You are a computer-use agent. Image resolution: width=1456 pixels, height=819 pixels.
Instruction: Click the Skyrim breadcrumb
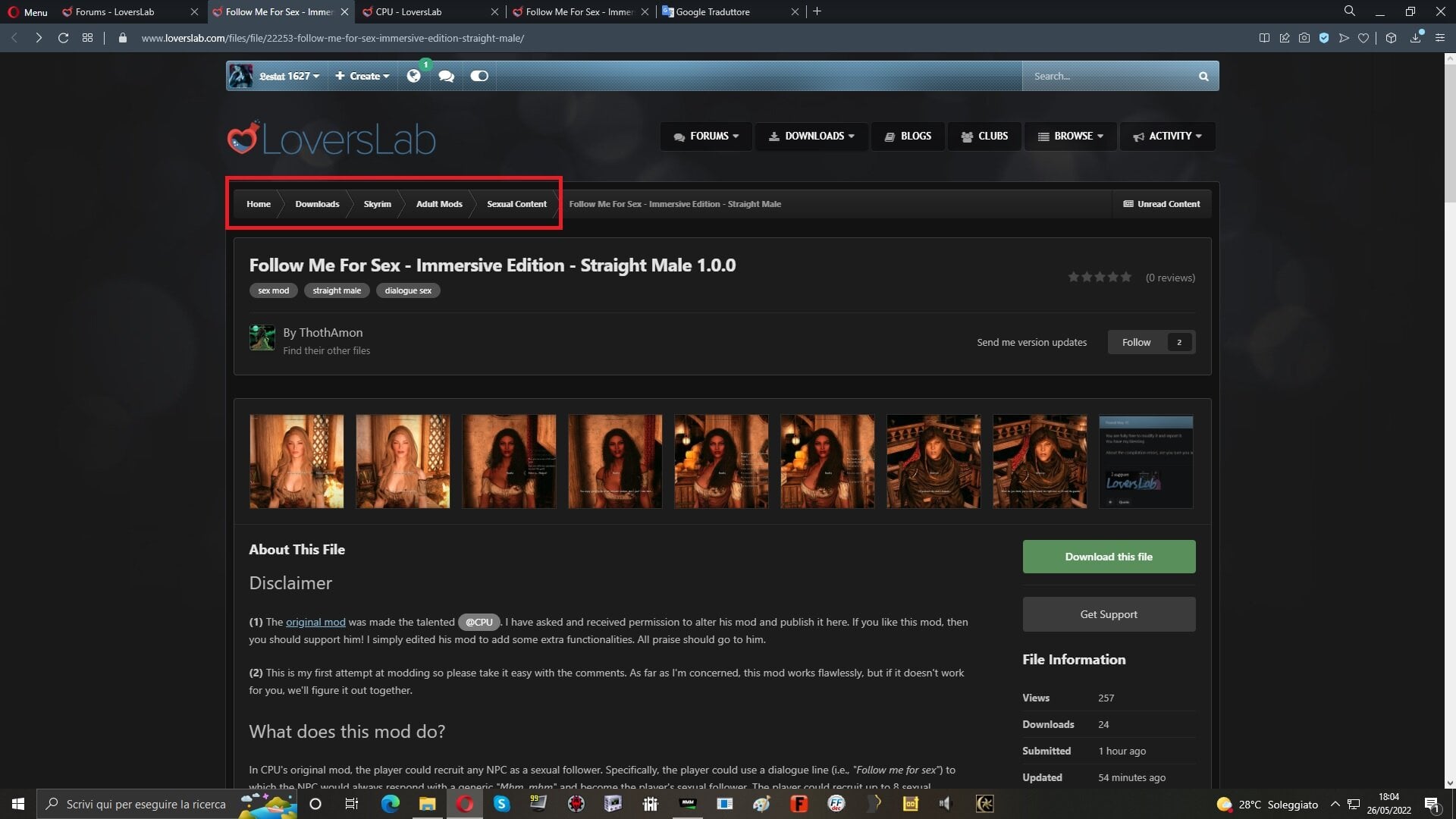coord(377,204)
